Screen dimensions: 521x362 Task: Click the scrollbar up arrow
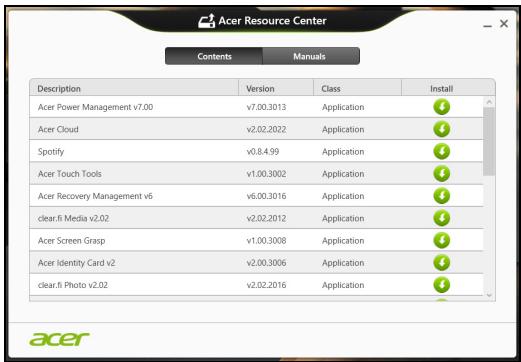(x=489, y=102)
